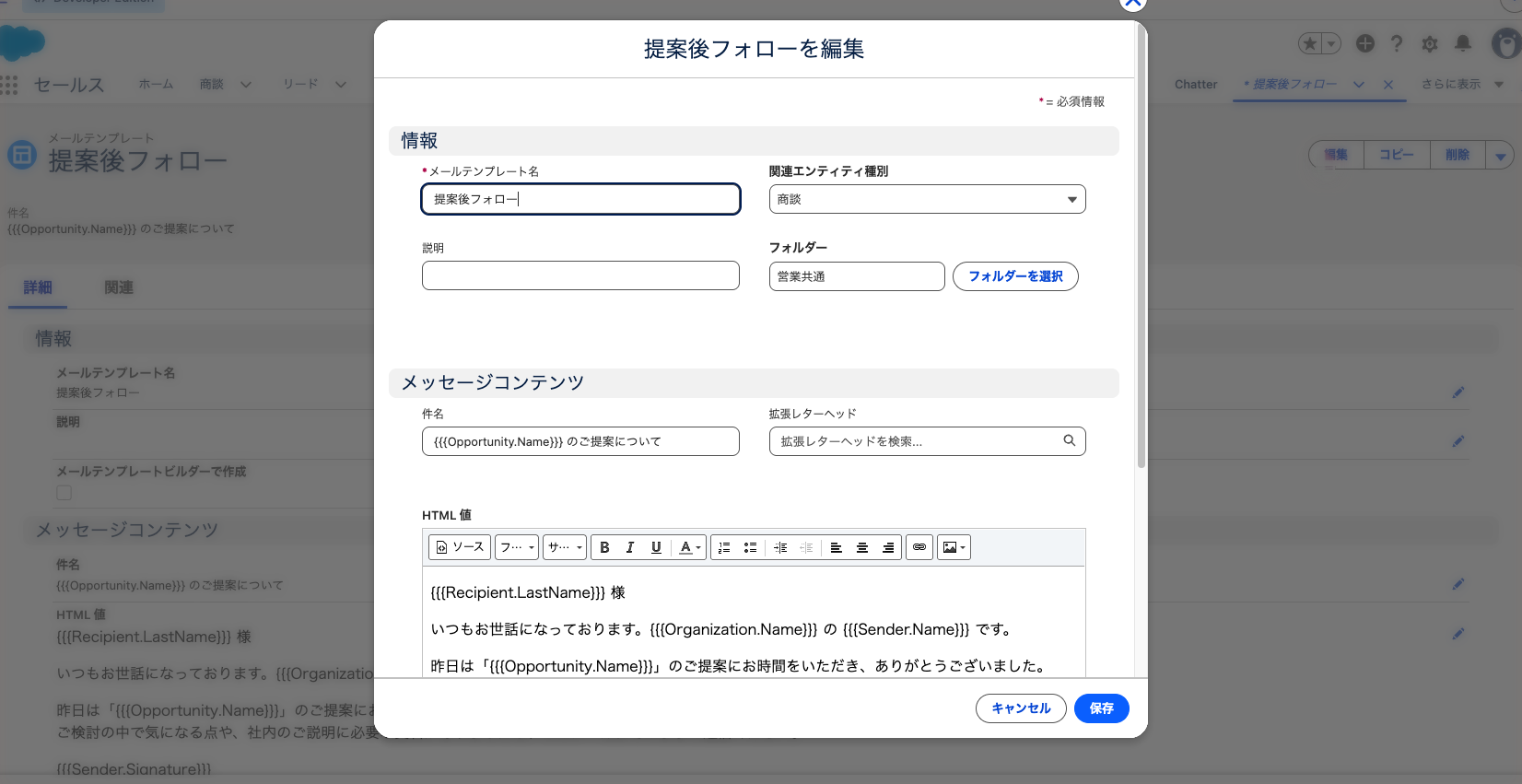
Task: Expand the リード navigation dropdown chevron
Action: coord(341,85)
